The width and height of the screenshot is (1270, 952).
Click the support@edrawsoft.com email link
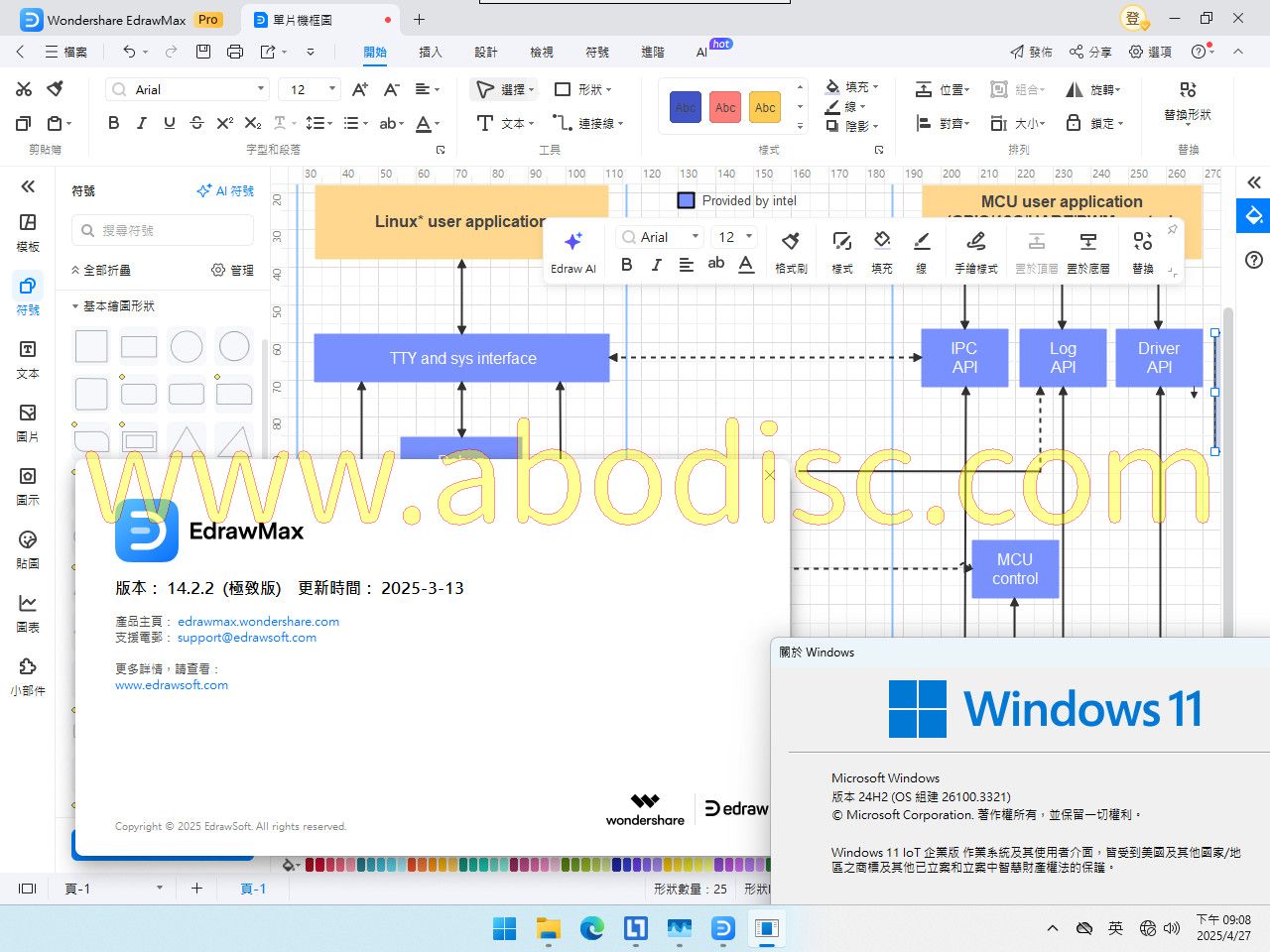[x=247, y=638]
